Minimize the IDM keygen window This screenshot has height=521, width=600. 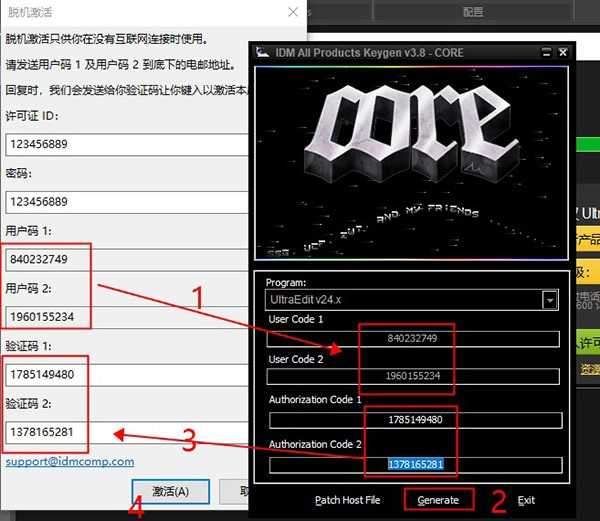[x=547, y=52]
